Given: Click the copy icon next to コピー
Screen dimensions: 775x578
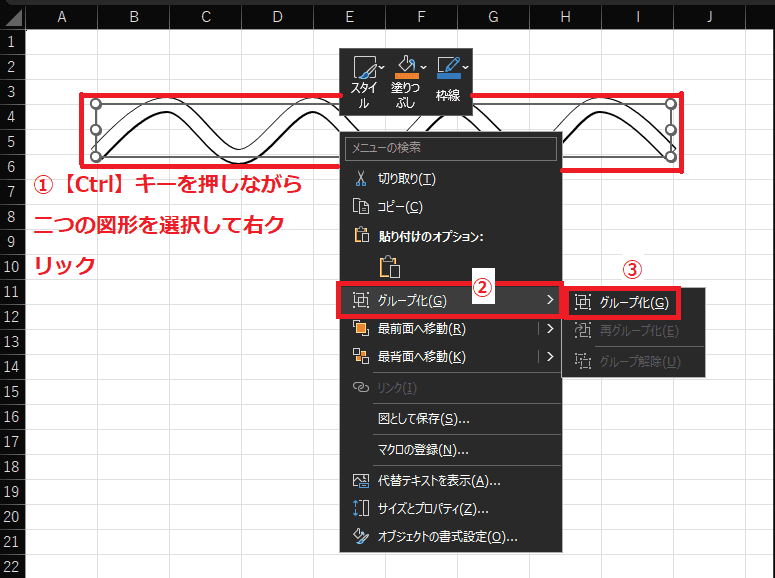Looking at the screenshot, I should click(361, 207).
